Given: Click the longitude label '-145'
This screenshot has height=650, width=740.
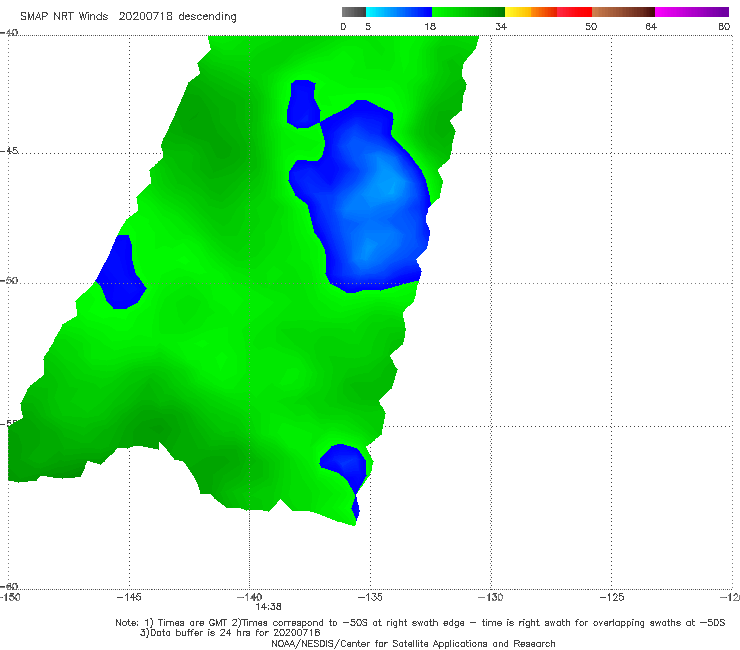Looking at the screenshot, I should coord(129,597).
